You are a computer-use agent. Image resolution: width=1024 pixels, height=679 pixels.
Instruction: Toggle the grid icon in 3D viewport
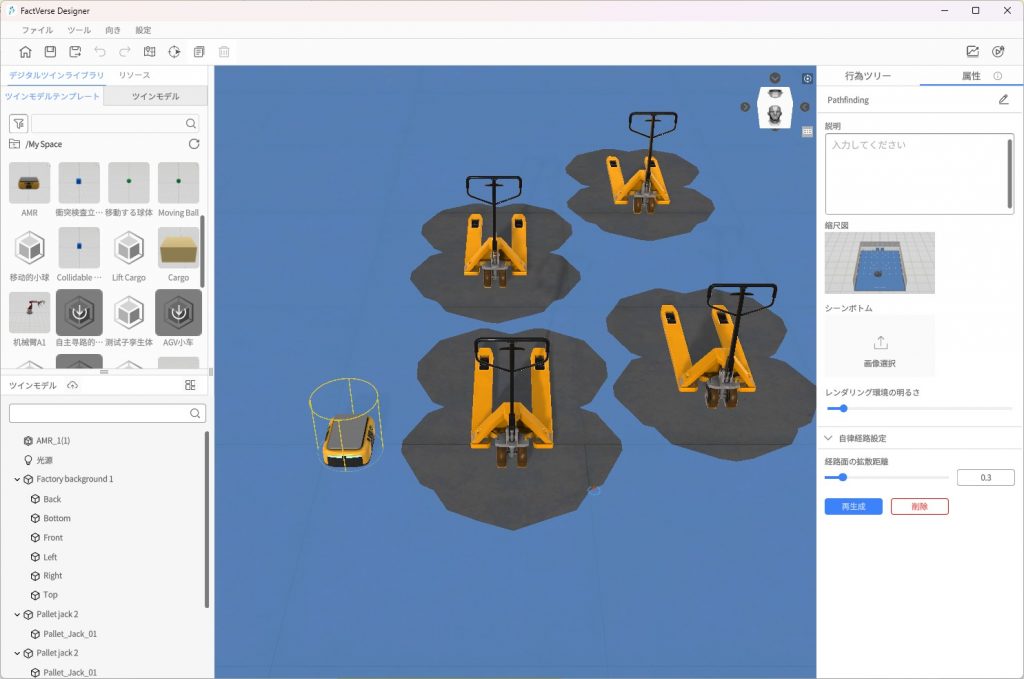807,131
